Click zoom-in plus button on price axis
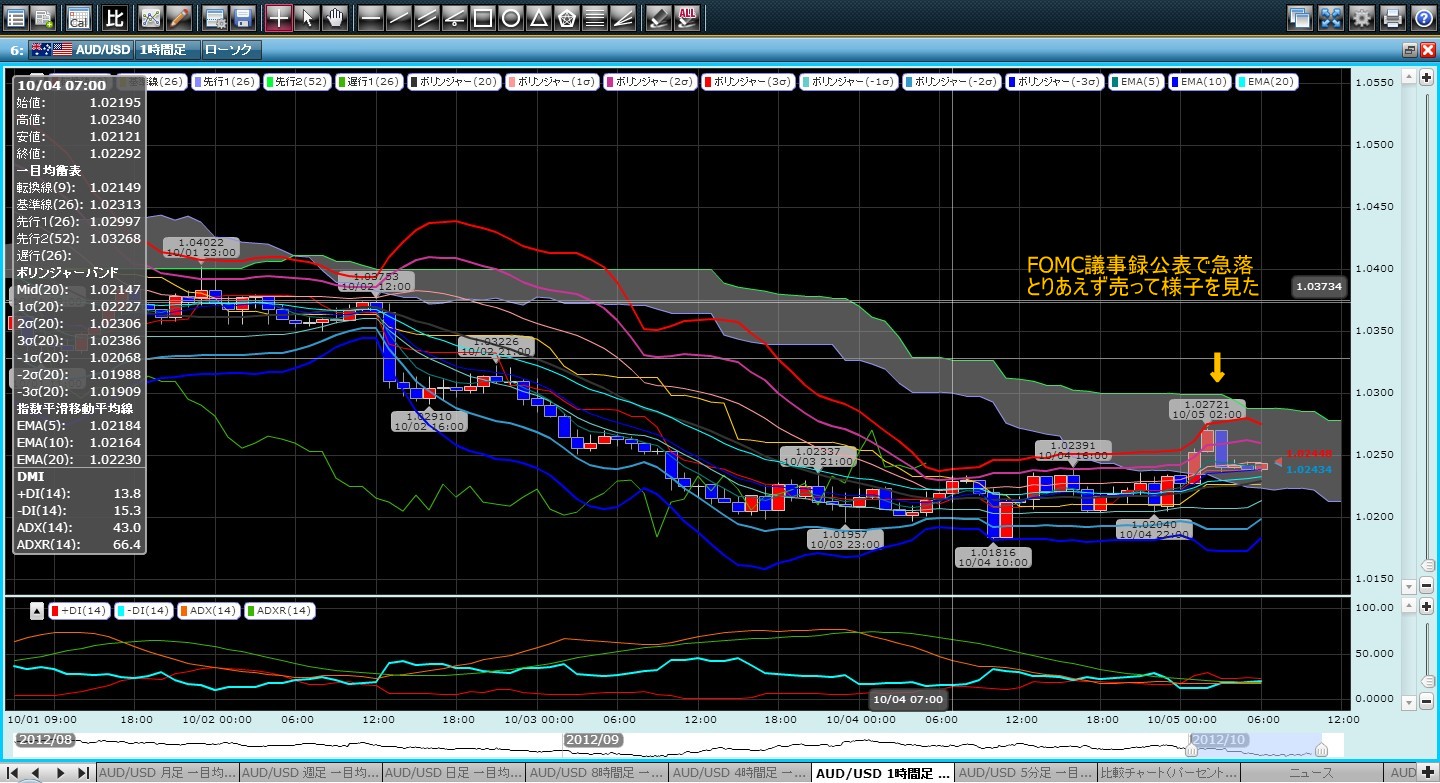Screen dimensions: 1440x783 point(1426,77)
